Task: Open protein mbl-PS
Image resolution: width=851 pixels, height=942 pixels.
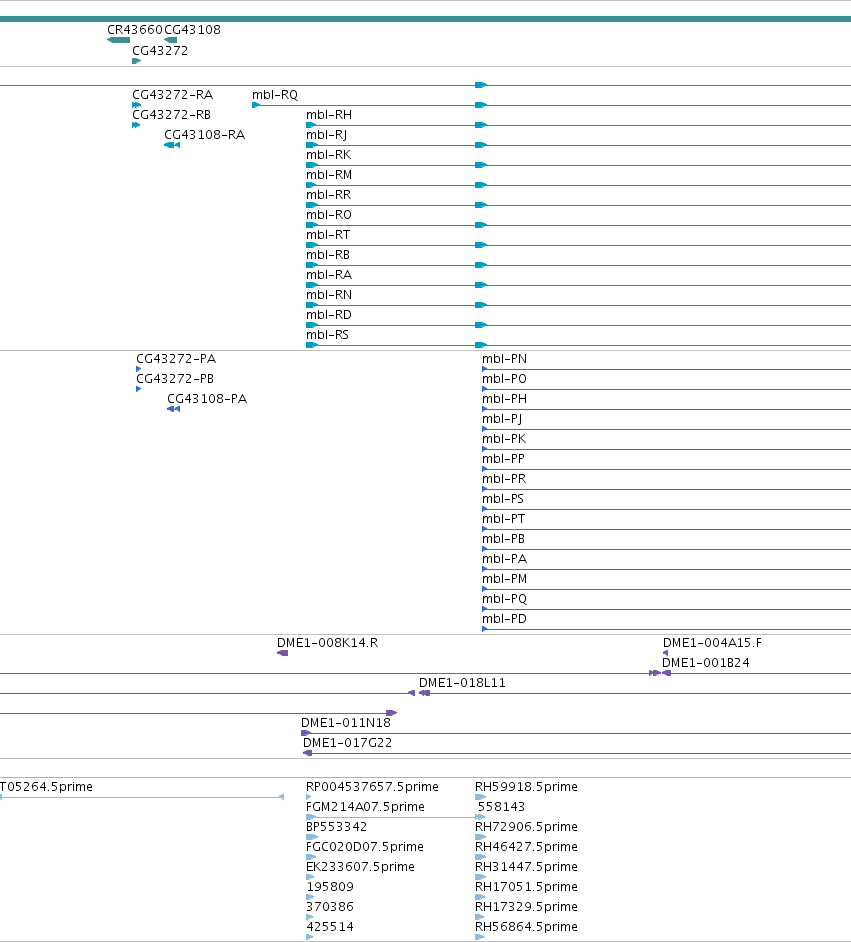Action: (503, 499)
